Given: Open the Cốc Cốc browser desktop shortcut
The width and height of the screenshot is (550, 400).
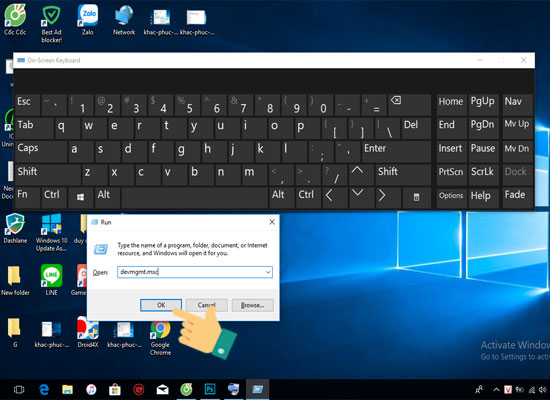Looking at the screenshot, I should click(x=15, y=20).
